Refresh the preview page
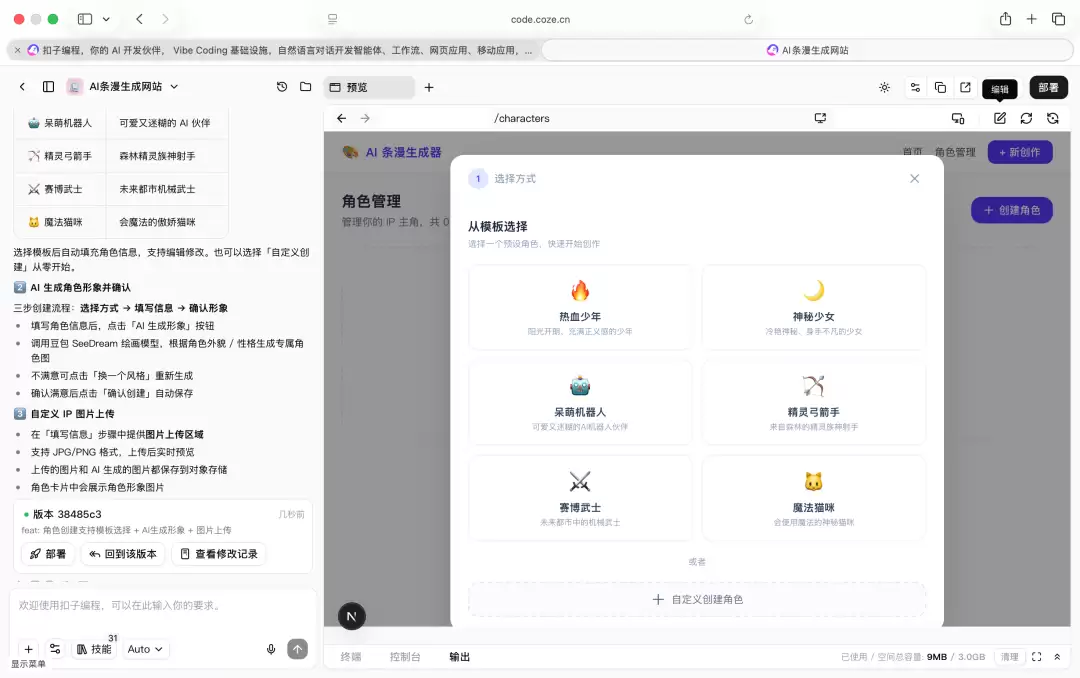 1026,119
